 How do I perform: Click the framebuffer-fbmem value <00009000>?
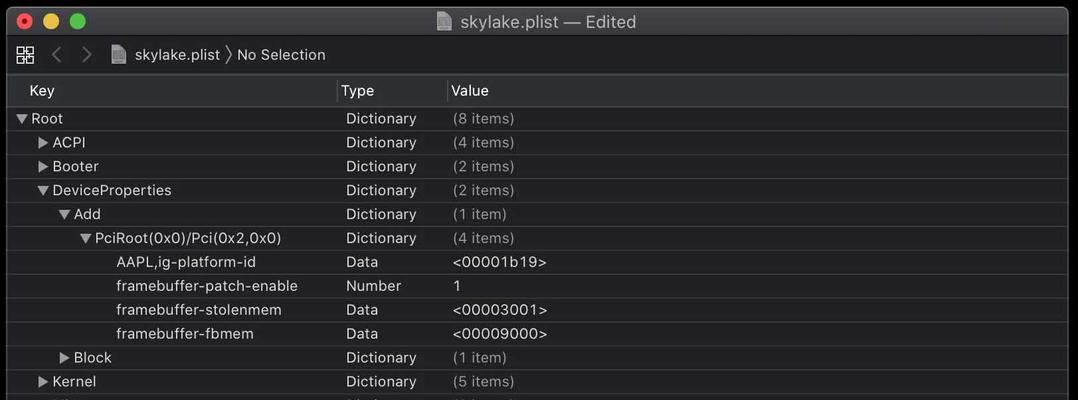coord(500,334)
